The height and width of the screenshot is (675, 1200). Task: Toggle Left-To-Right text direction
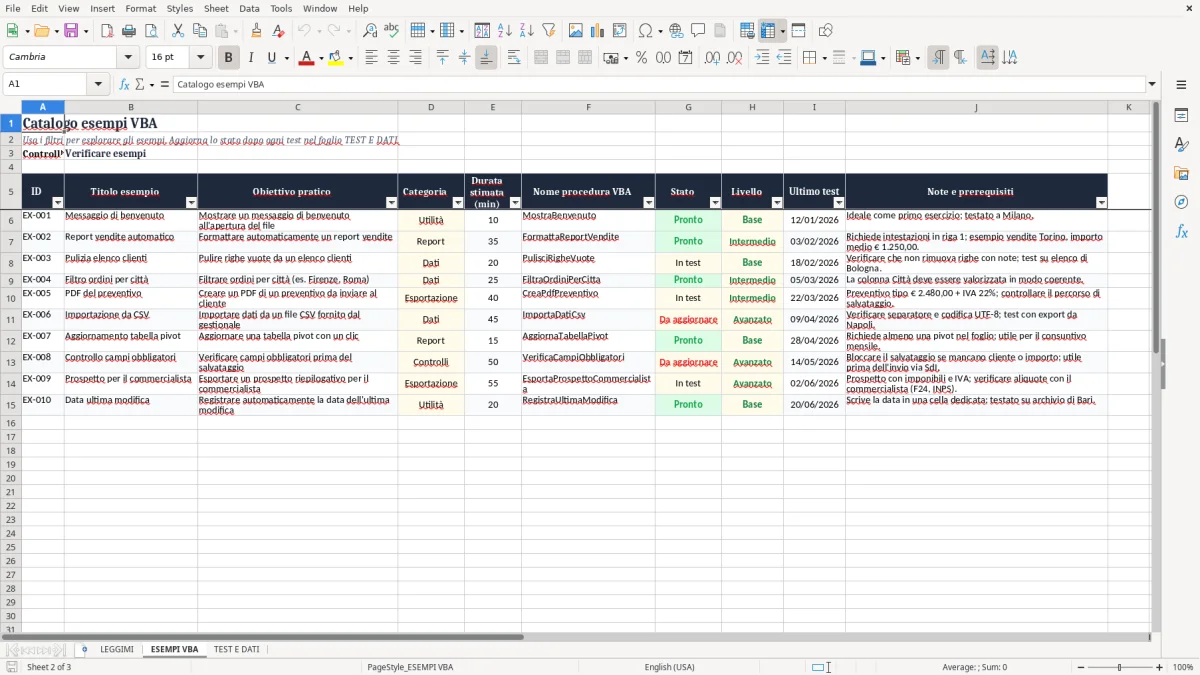[x=938, y=58]
